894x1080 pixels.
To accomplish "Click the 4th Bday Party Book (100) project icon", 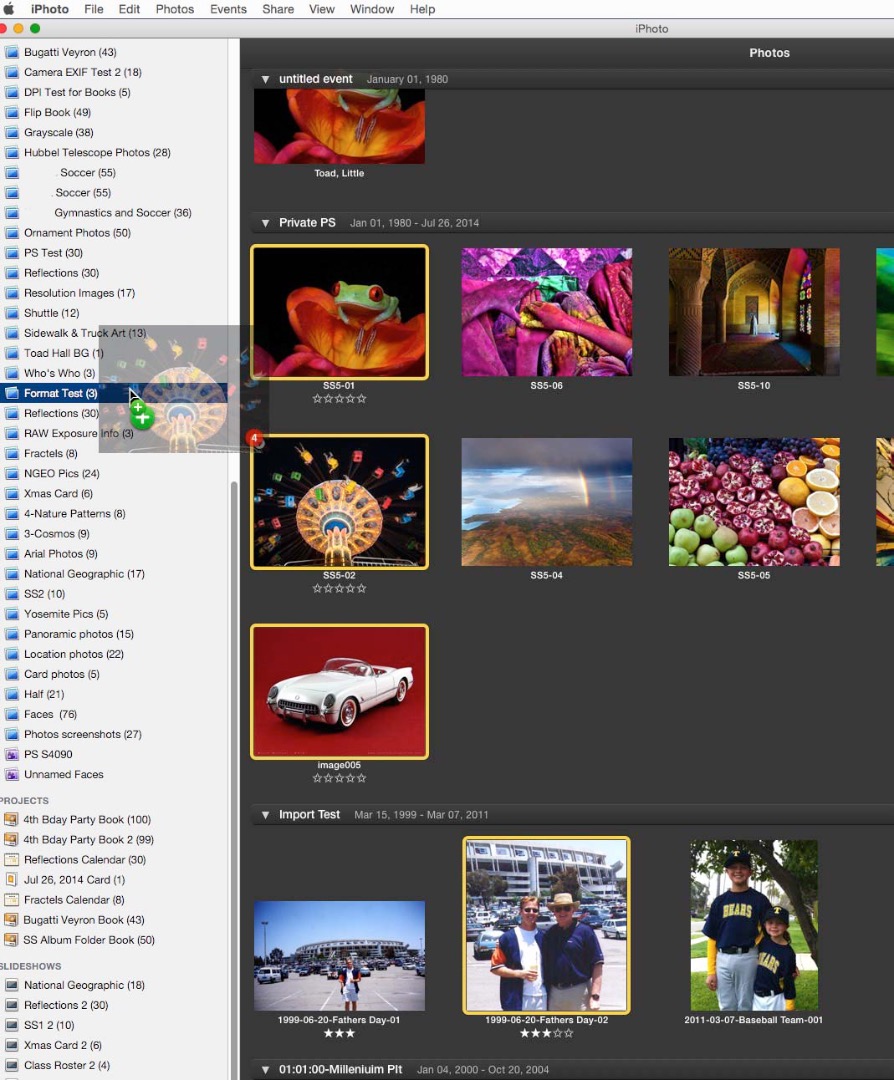I will [11, 820].
